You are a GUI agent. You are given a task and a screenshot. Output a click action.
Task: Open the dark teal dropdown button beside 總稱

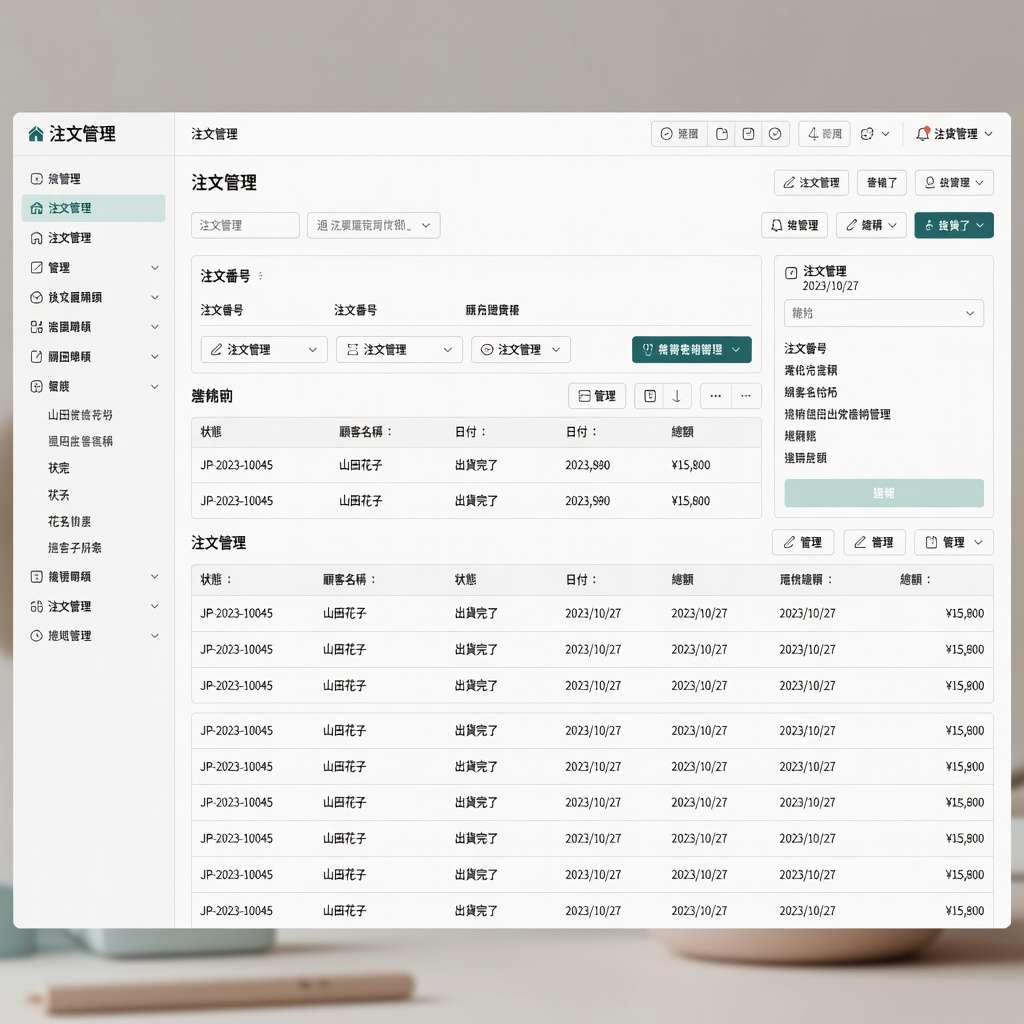pos(953,225)
